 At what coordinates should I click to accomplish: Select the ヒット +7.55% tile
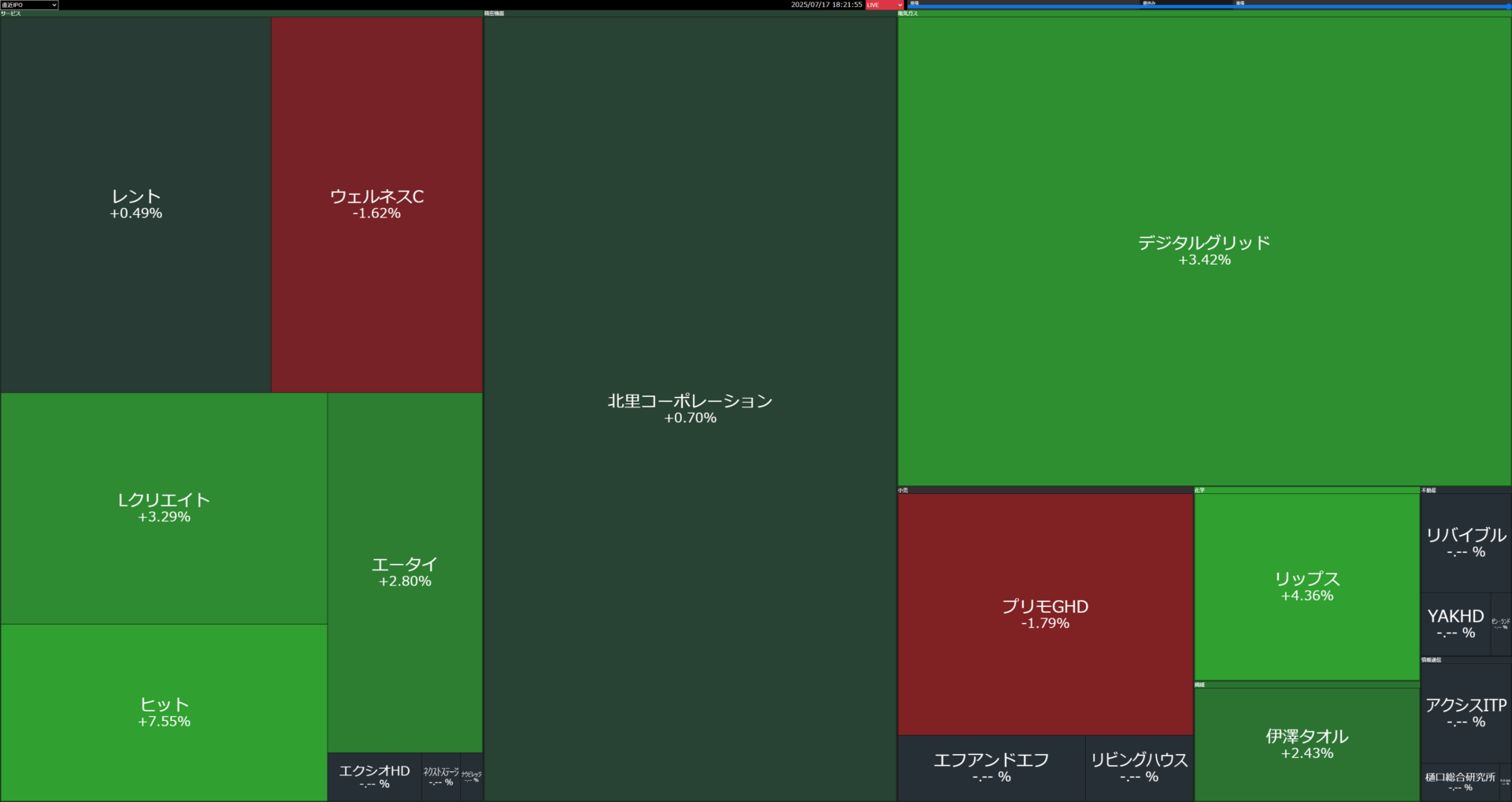click(164, 712)
